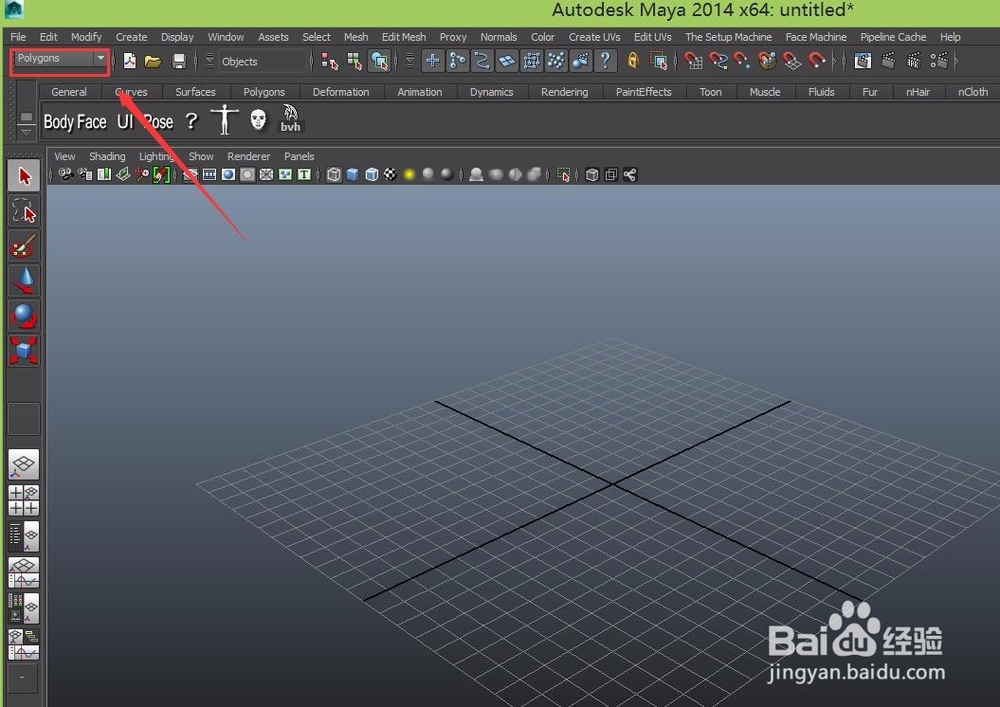1000x707 pixels.
Task: Toggle the lock selection padlock
Action: coord(633,61)
